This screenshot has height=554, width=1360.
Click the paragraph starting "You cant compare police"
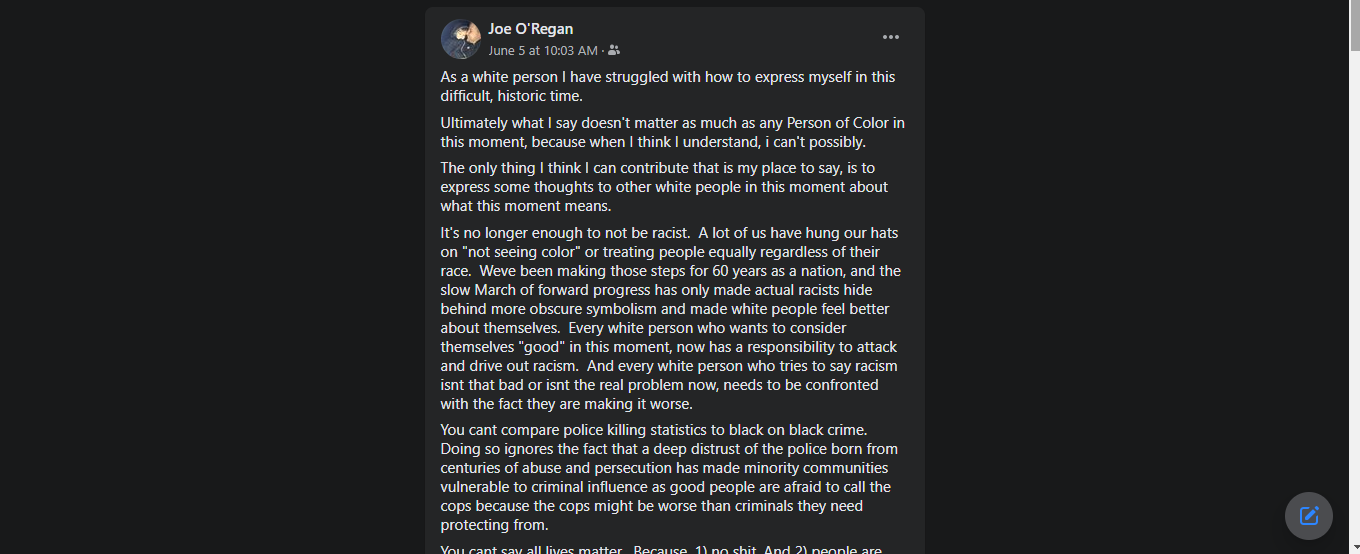click(x=670, y=477)
